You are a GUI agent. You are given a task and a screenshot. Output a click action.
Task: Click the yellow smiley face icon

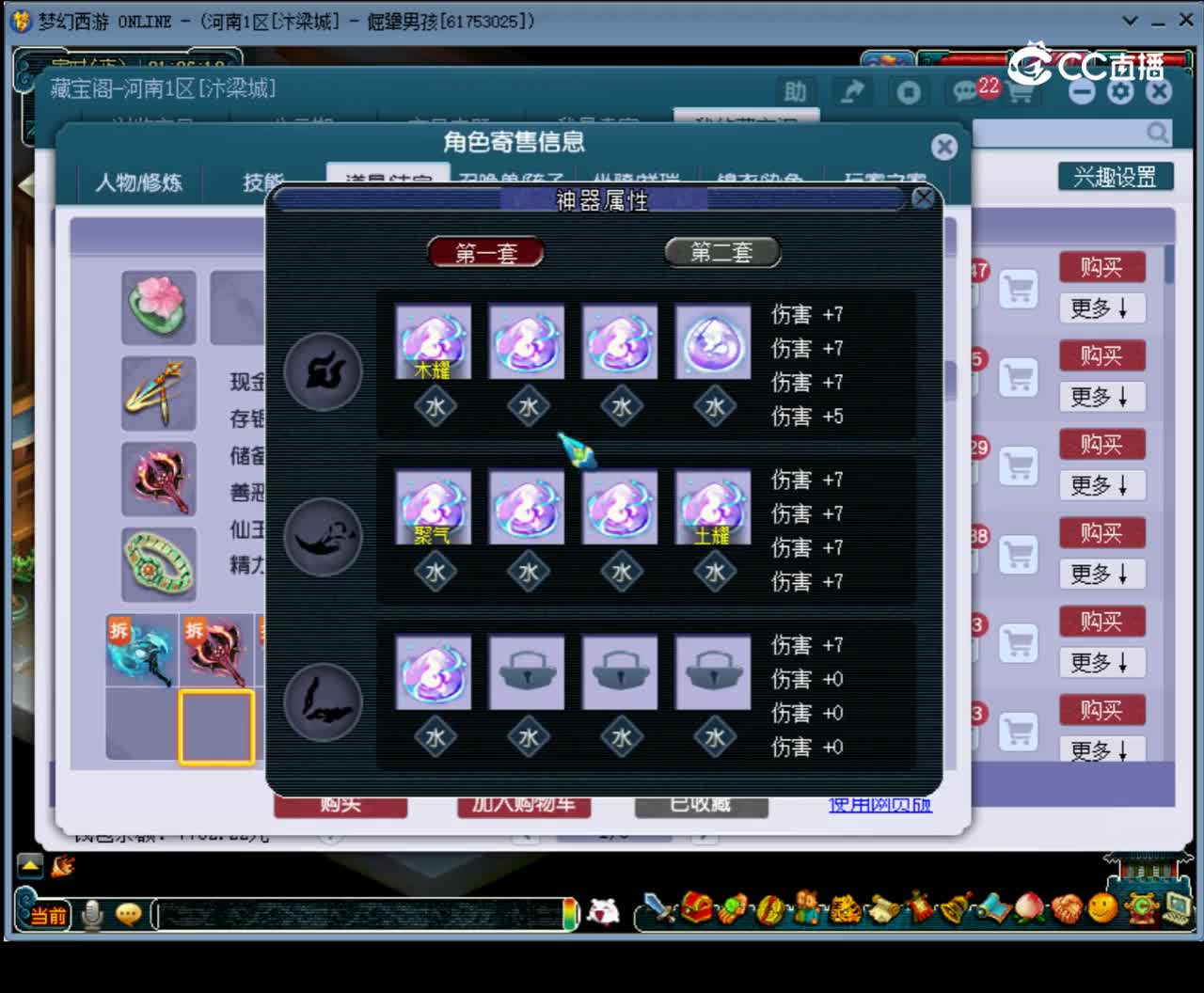coord(1102,908)
